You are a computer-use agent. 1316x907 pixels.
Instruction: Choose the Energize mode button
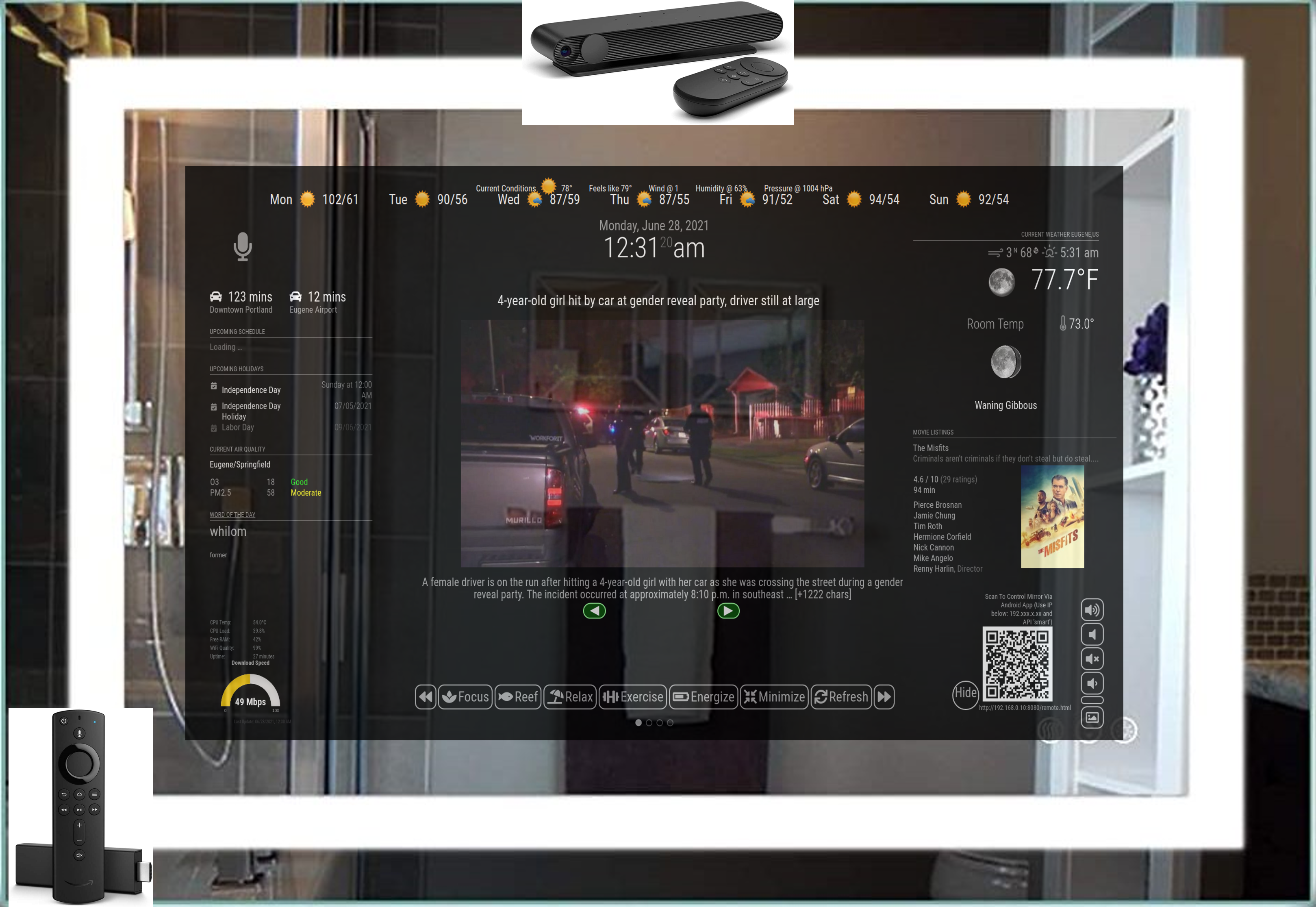click(704, 697)
